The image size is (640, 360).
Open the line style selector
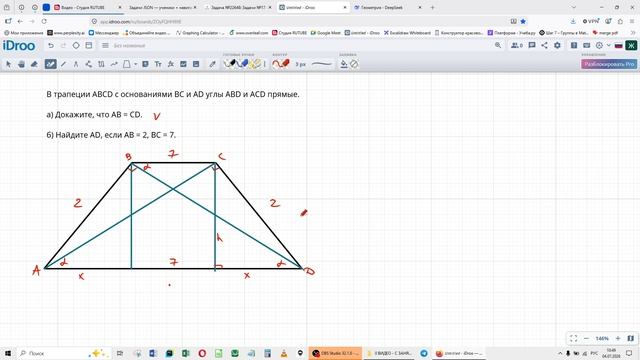pyautogui.click(x=322, y=64)
